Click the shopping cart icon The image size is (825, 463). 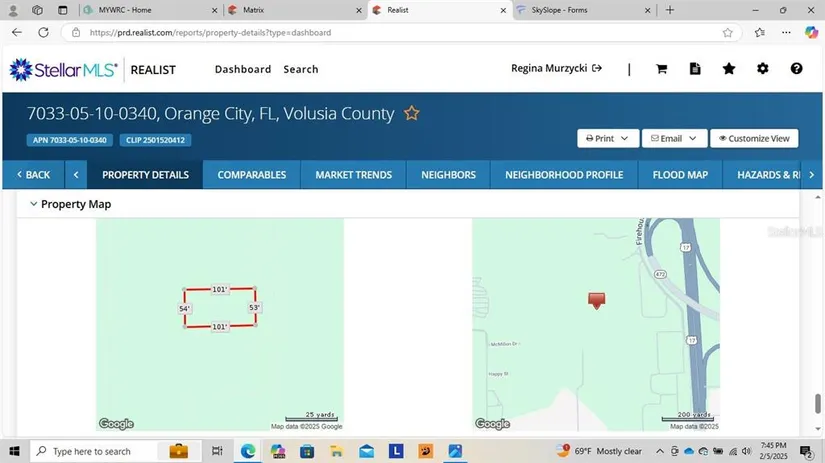661,69
